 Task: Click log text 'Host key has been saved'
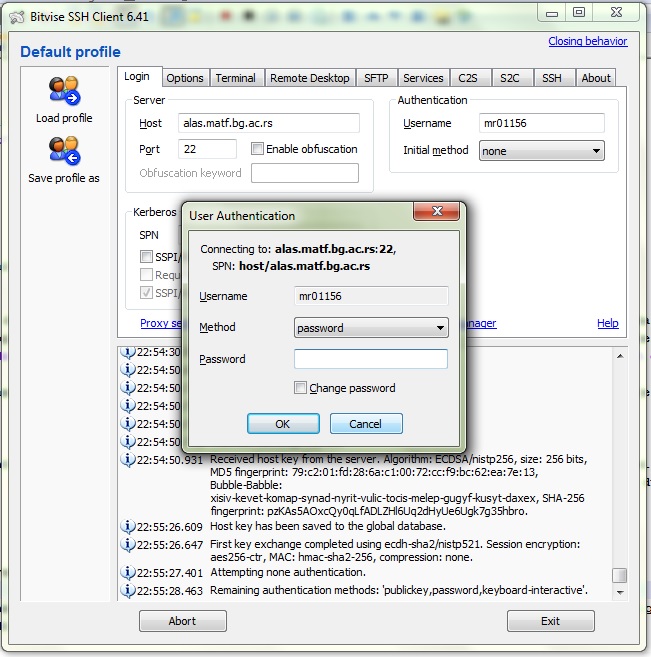tap(328, 526)
